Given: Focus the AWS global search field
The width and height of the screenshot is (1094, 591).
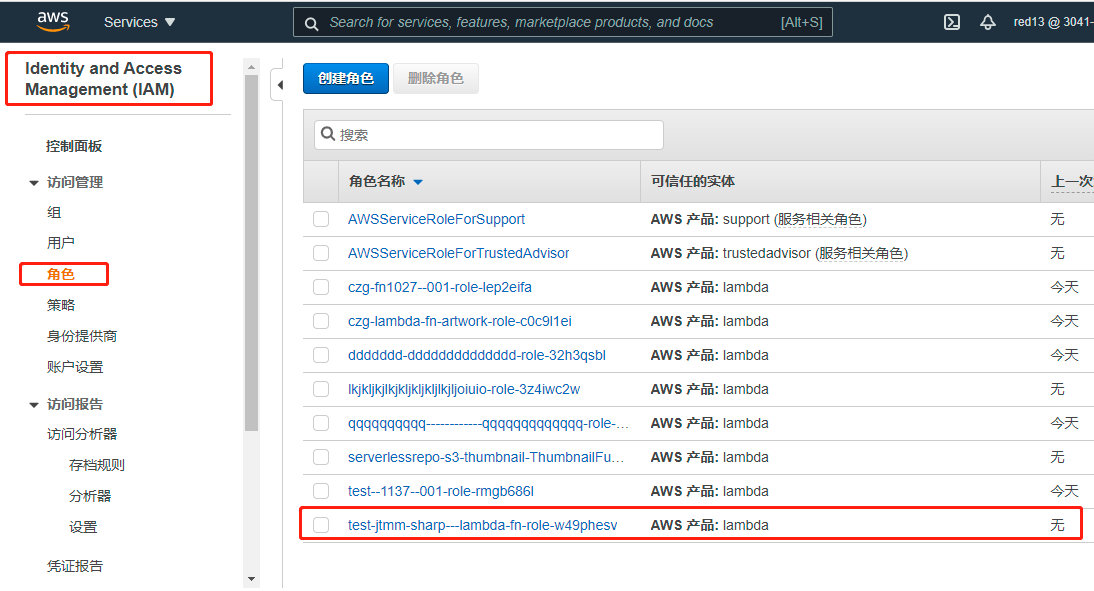Looking at the screenshot, I should (x=562, y=22).
